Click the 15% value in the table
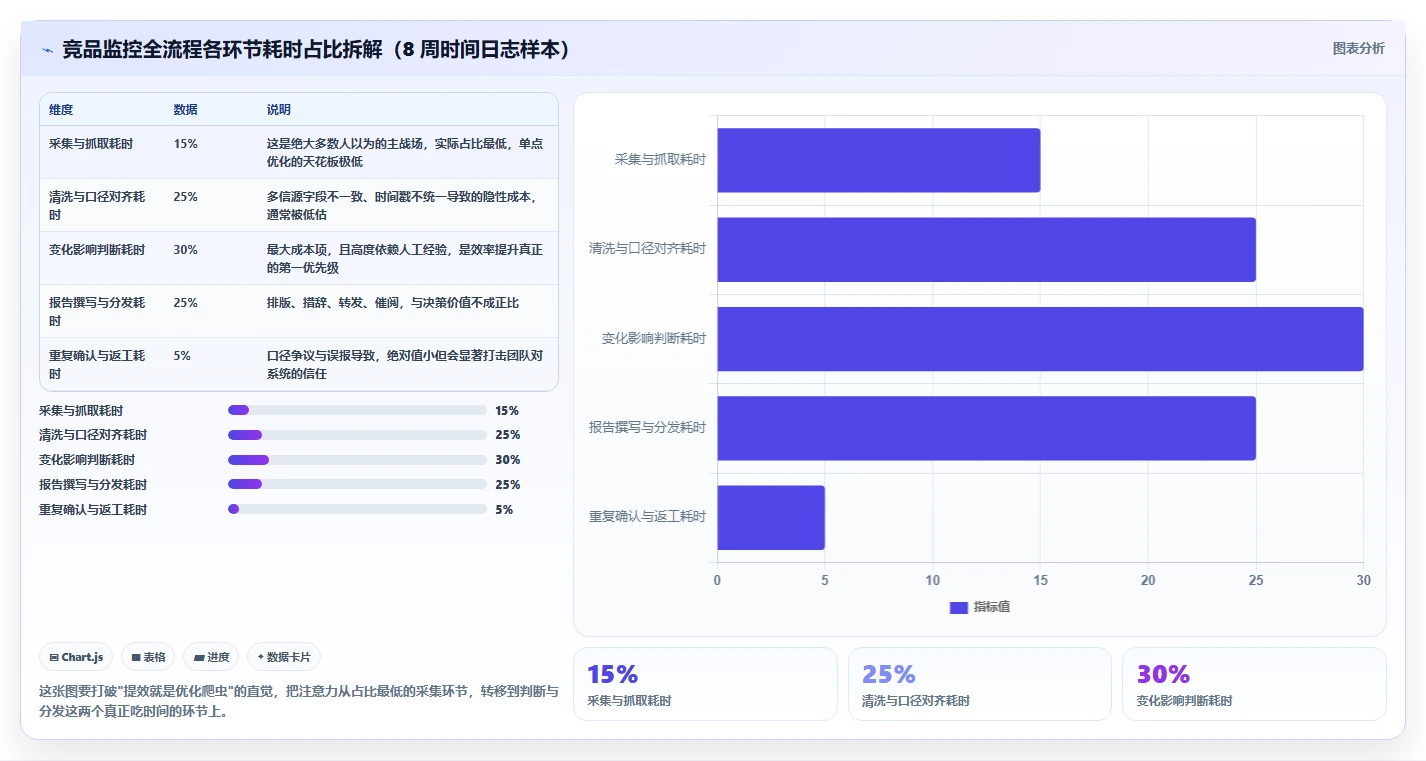Screen dimensions: 1426x761 (185, 144)
